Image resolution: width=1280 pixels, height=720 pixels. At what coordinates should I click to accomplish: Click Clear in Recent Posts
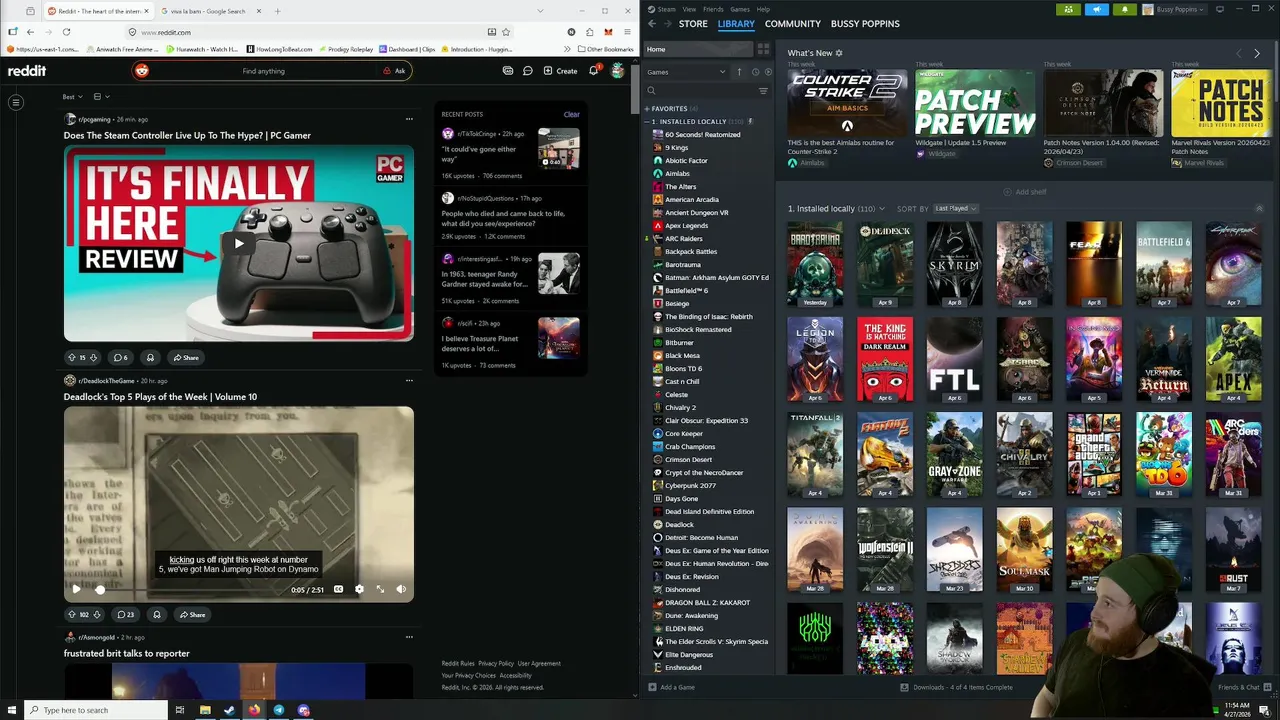[571, 114]
